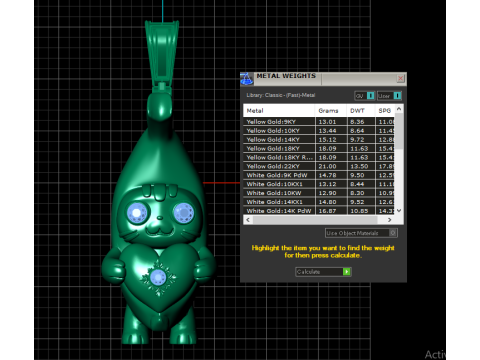This screenshot has width=480, height=360.
Task: Click the Metal Weights balance-scale icon
Action: click(247, 79)
